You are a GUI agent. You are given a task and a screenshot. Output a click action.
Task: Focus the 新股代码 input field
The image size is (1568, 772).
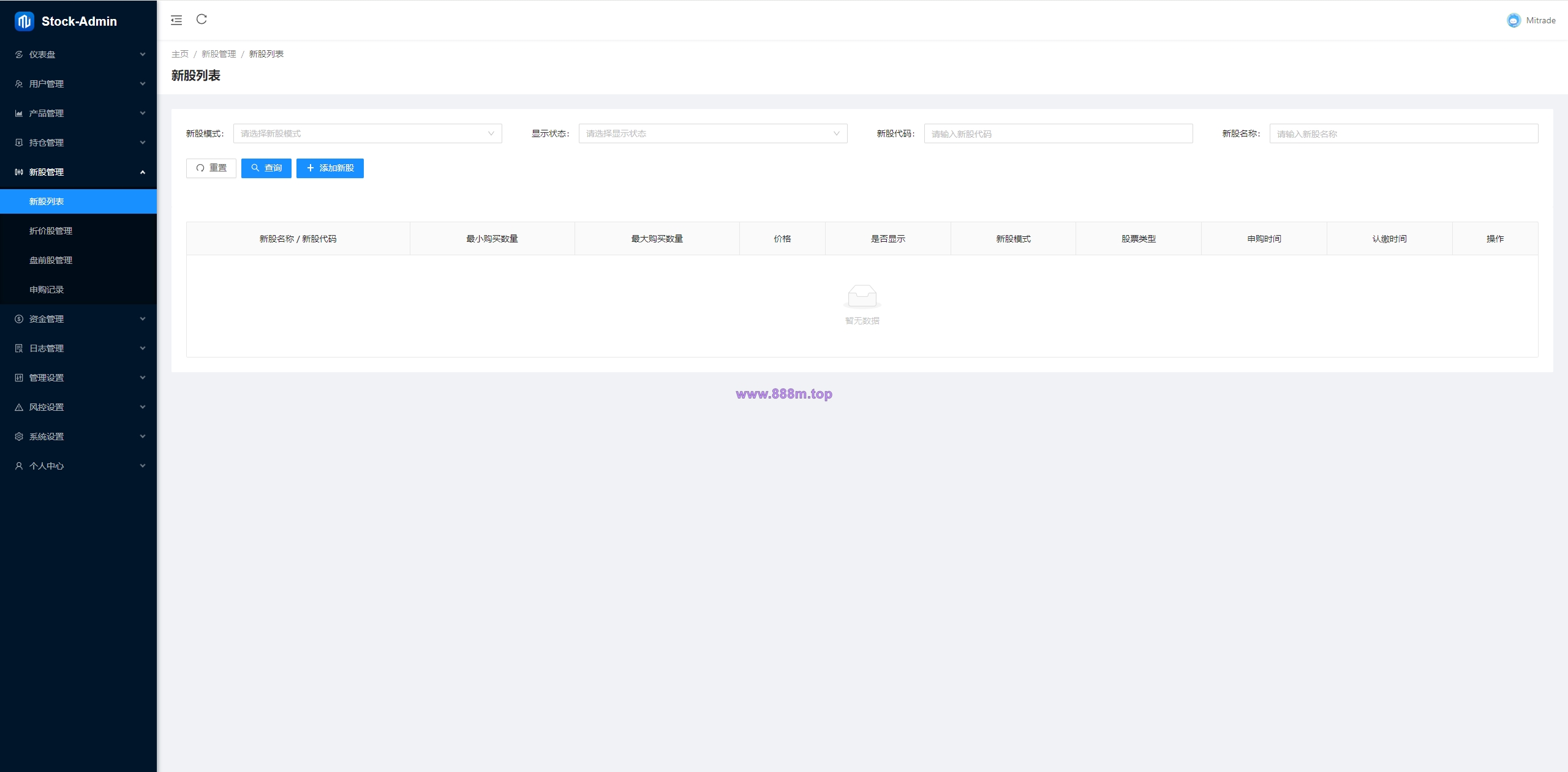(x=1058, y=133)
